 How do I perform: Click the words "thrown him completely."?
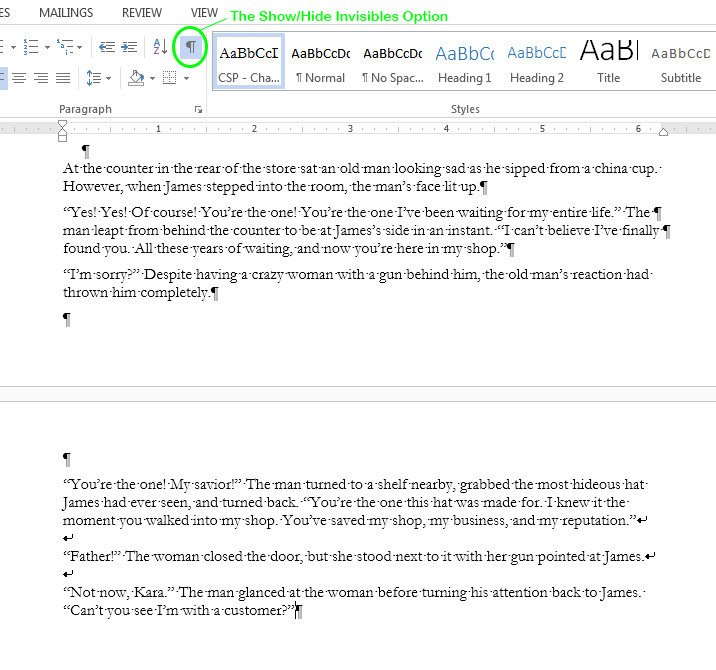coord(137,292)
